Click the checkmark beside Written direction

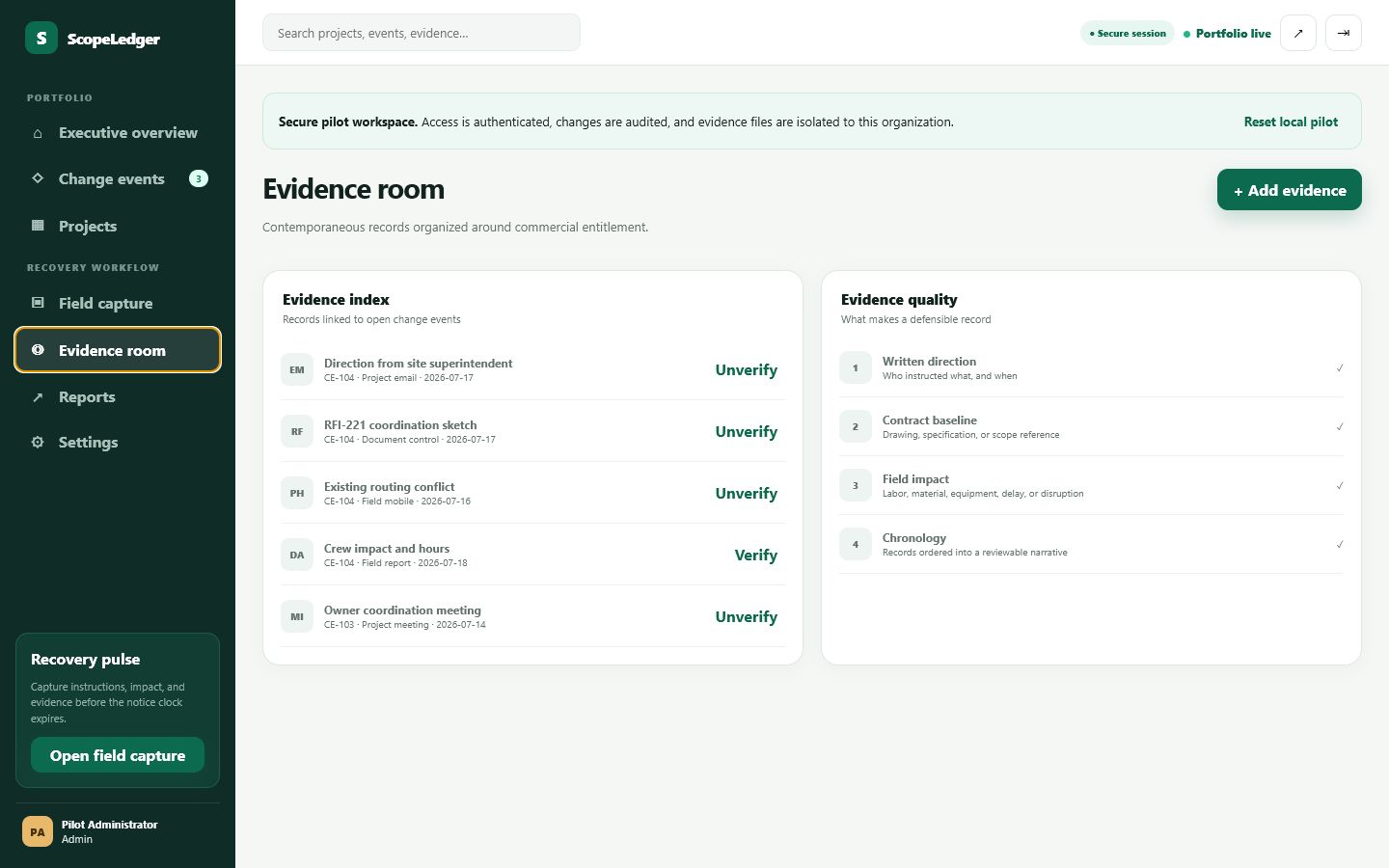point(1340,368)
